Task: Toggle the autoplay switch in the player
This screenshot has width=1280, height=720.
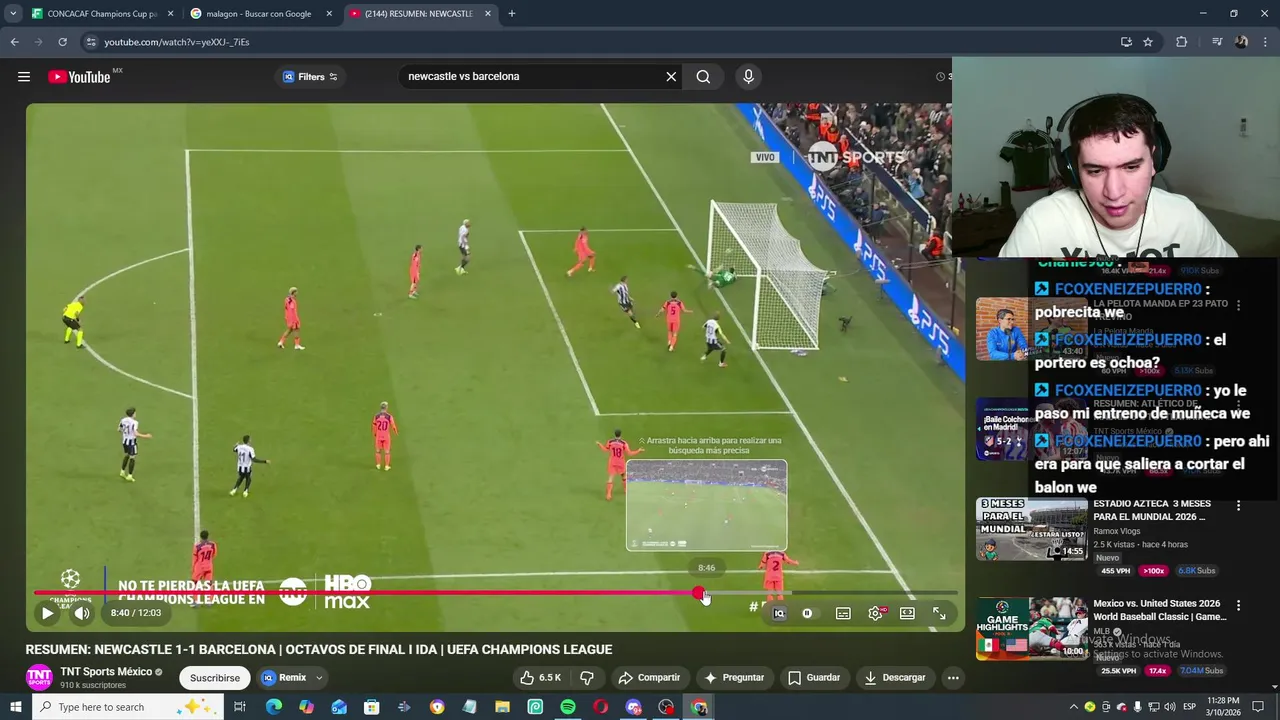Action: pos(808,613)
